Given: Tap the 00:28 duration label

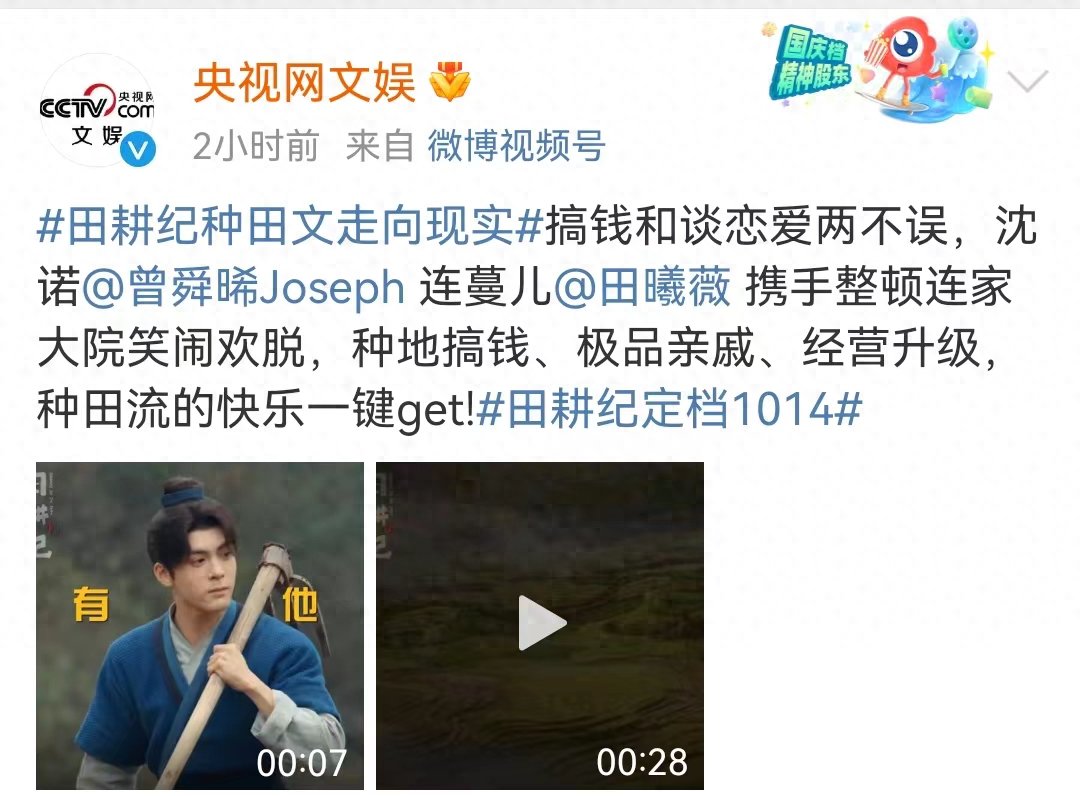Looking at the screenshot, I should [x=642, y=762].
